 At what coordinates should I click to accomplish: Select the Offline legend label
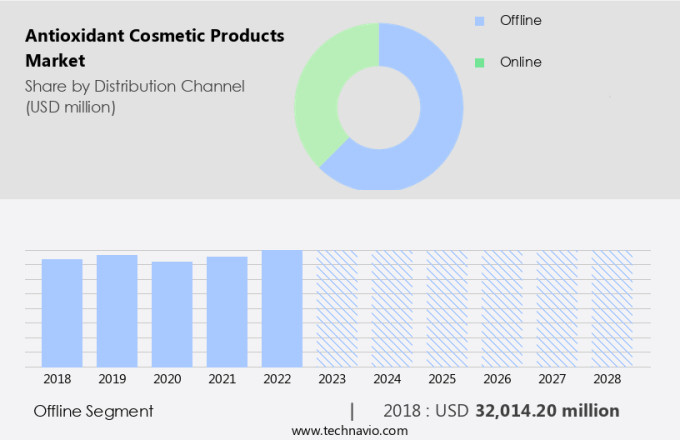520,20
